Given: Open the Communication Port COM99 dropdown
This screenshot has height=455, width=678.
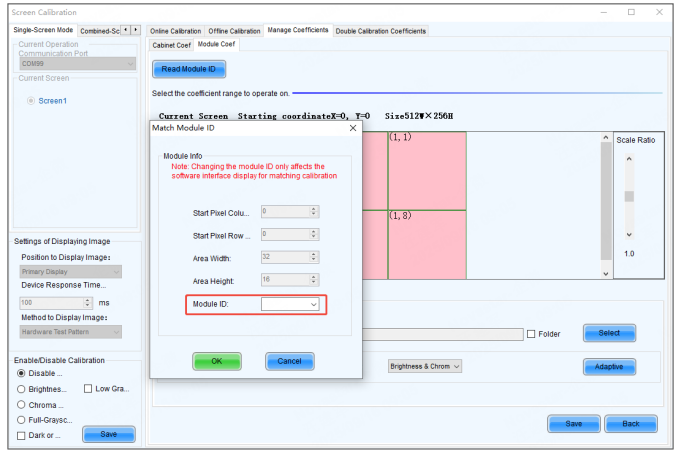Looking at the screenshot, I should coord(78,64).
